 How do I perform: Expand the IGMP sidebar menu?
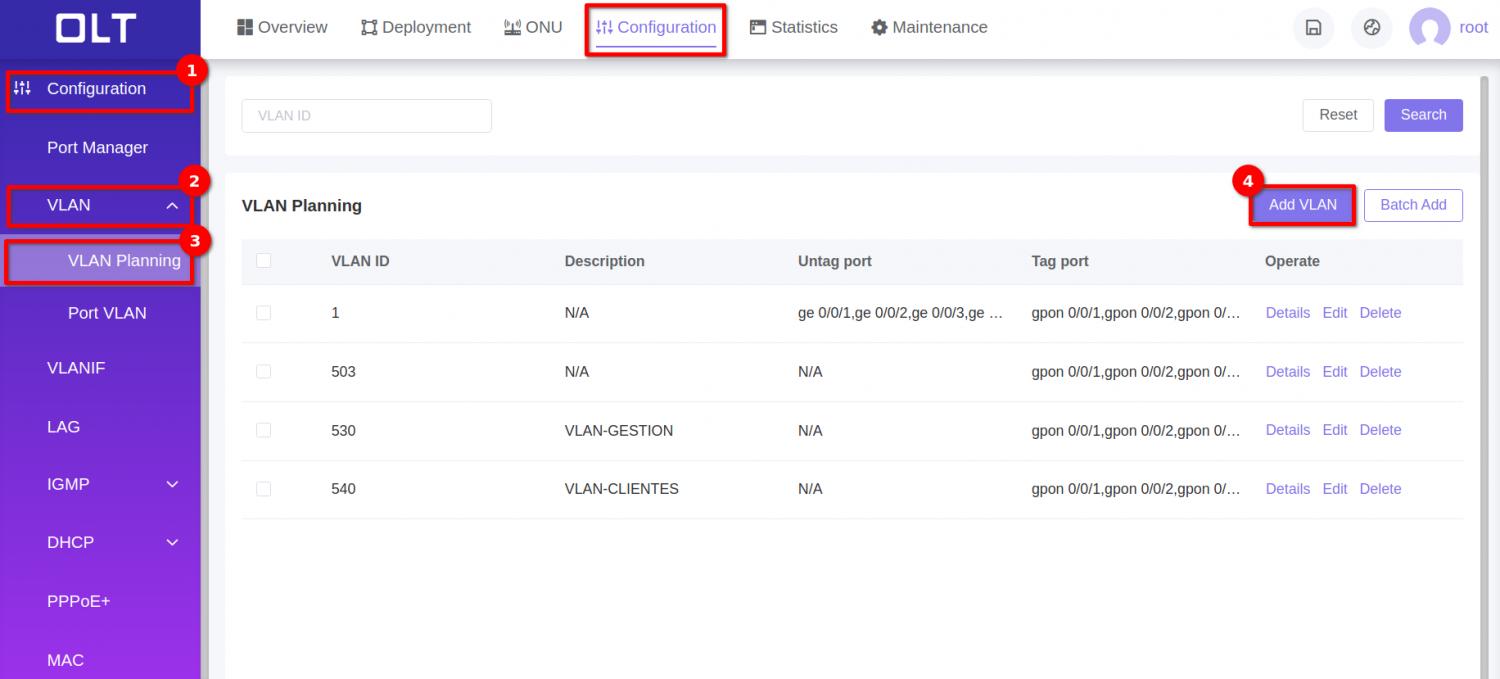click(172, 484)
